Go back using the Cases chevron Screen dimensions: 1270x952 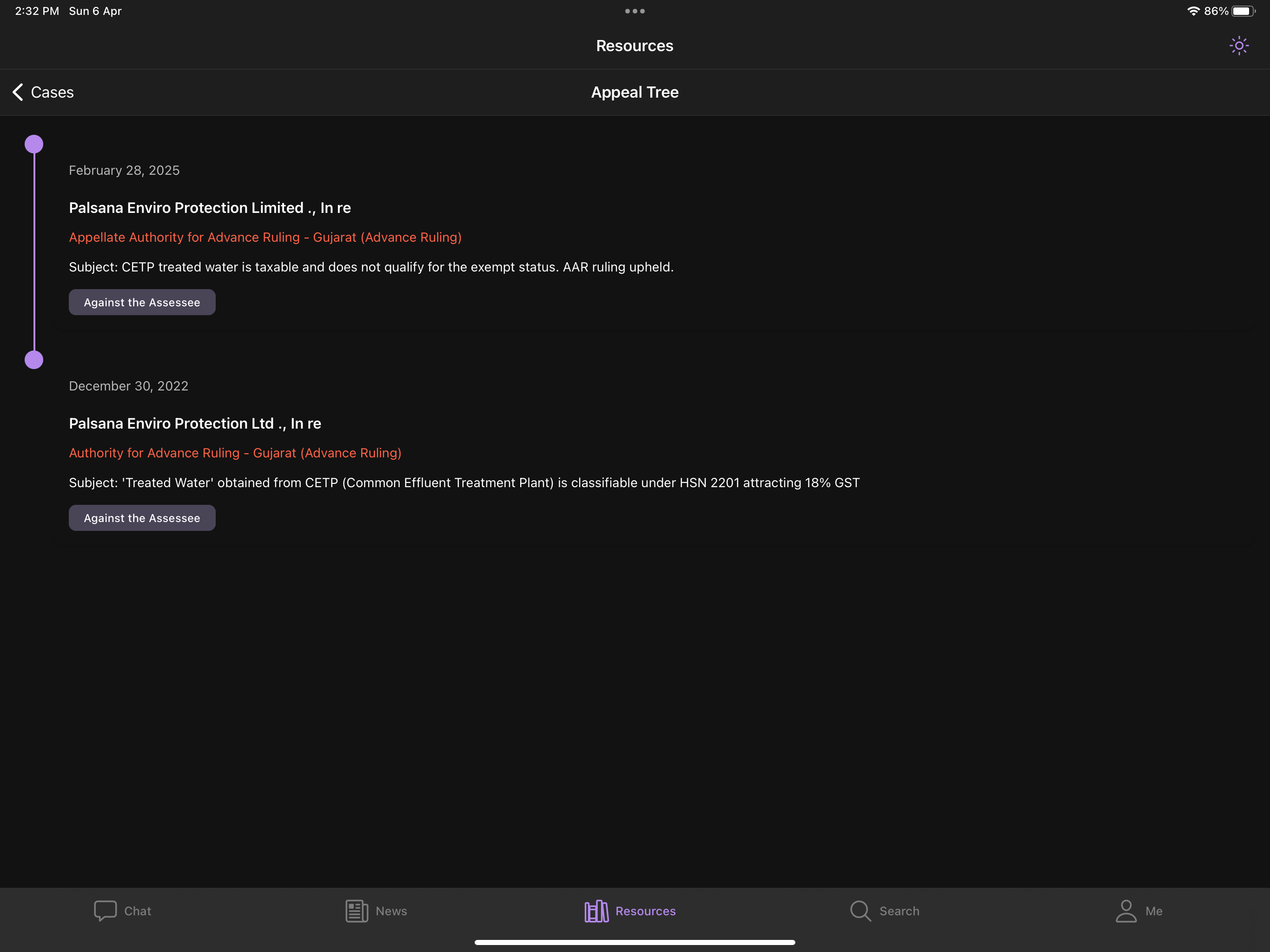[x=43, y=92]
